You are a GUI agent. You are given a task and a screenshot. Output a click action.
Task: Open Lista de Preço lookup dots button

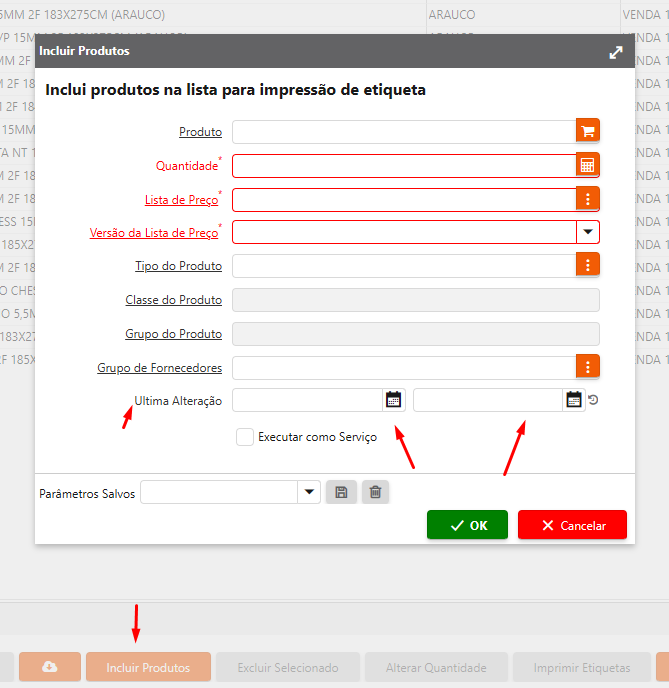[x=587, y=199]
